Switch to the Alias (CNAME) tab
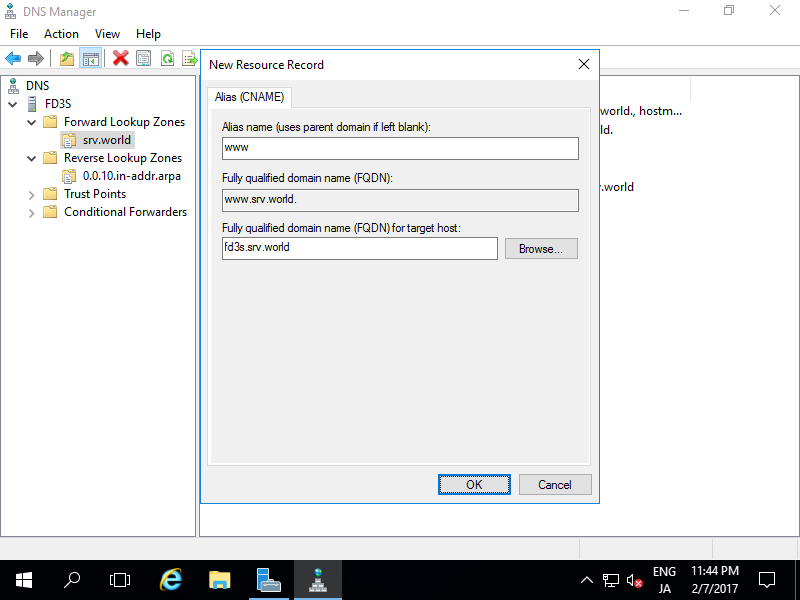This screenshot has height=600, width=800. coord(248,97)
